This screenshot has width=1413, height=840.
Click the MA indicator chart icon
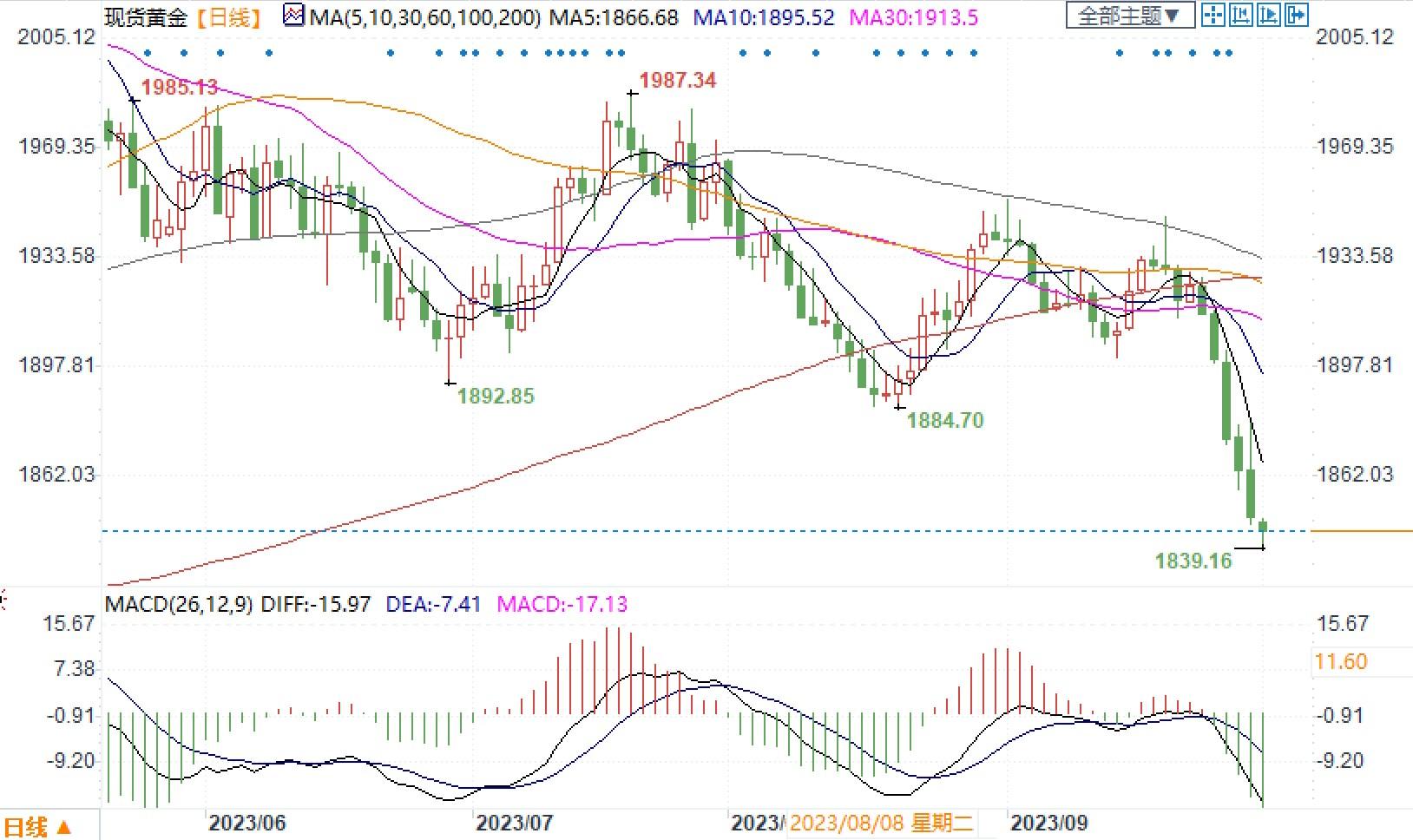pyautogui.click(x=295, y=16)
